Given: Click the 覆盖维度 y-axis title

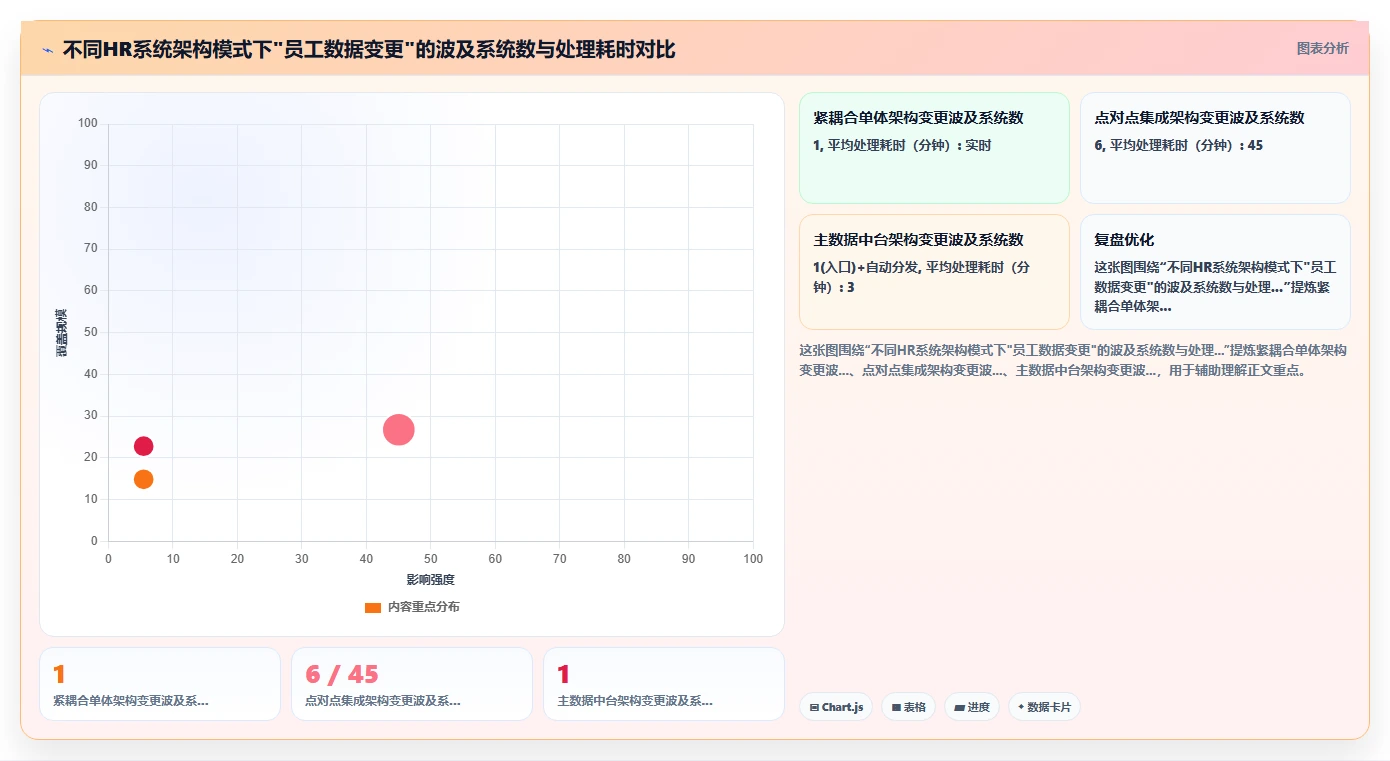Looking at the screenshot, I should click(61, 333).
